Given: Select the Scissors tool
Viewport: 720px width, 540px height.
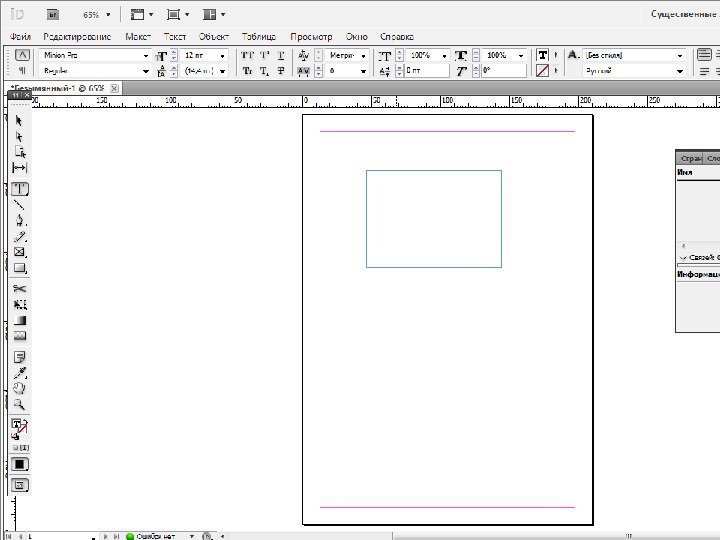Looking at the screenshot, I should point(19,288).
